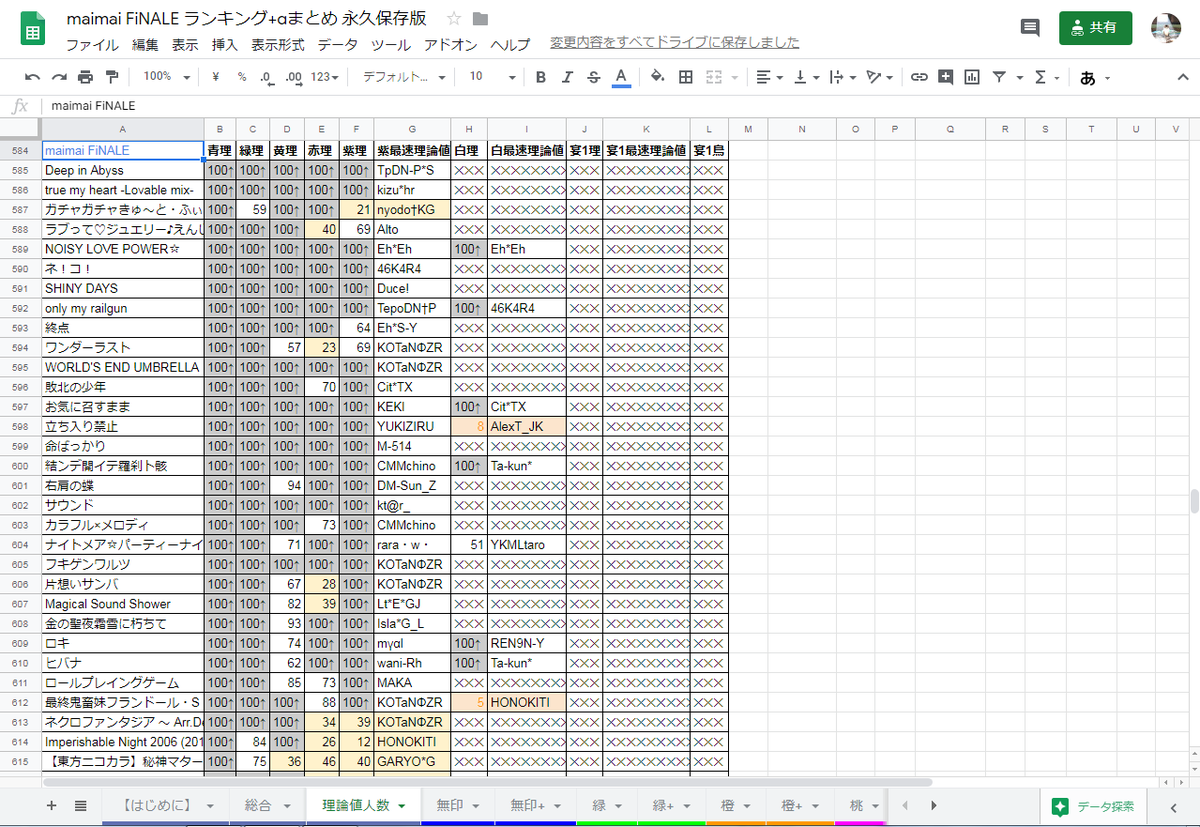Image resolution: width=1200 pixels, height=827 pixels.
Task: Open vertical align dropdown
Action: 804,77
